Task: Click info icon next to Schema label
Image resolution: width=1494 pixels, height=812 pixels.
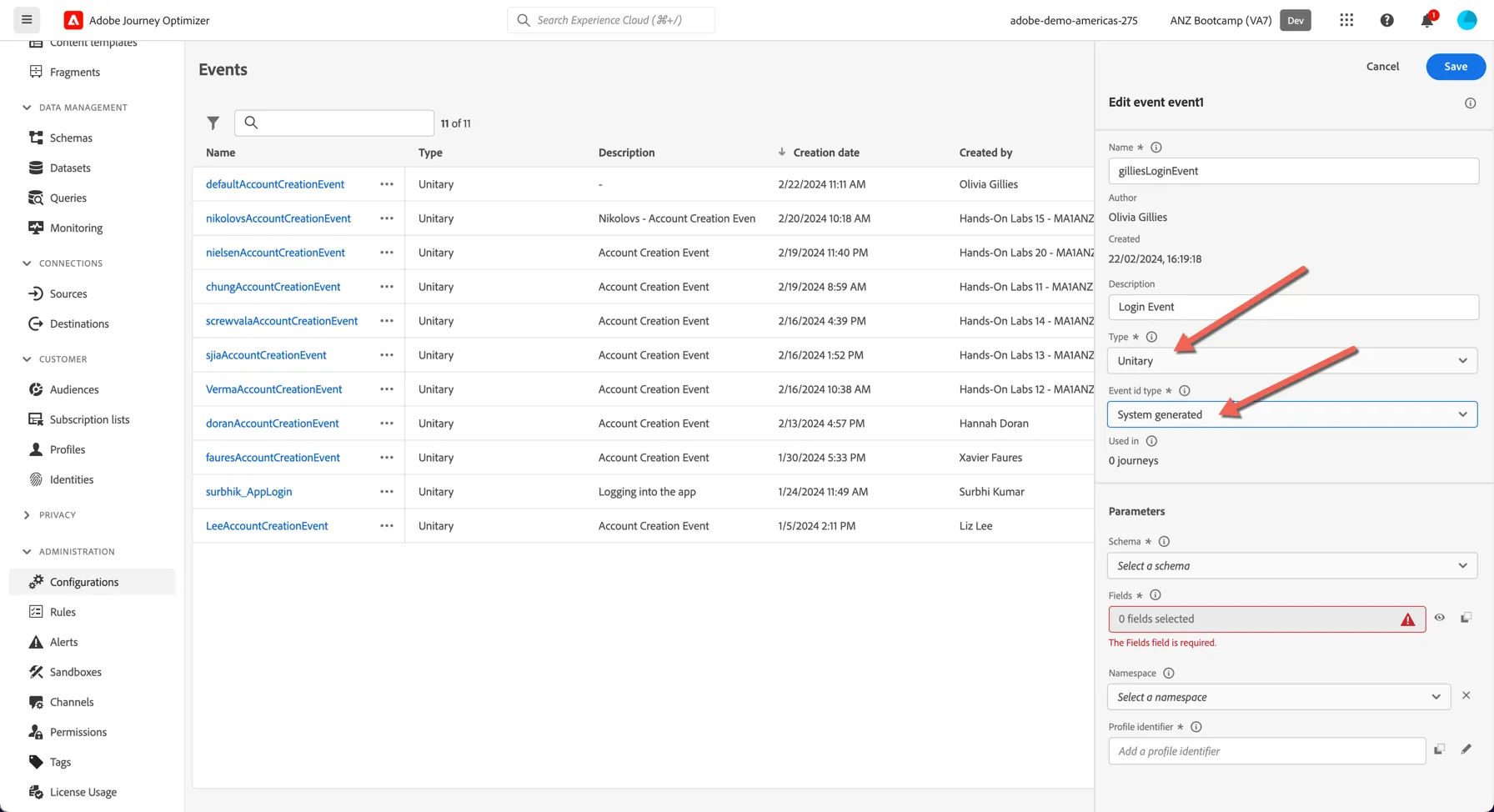Action: [x=1164, y=542]
